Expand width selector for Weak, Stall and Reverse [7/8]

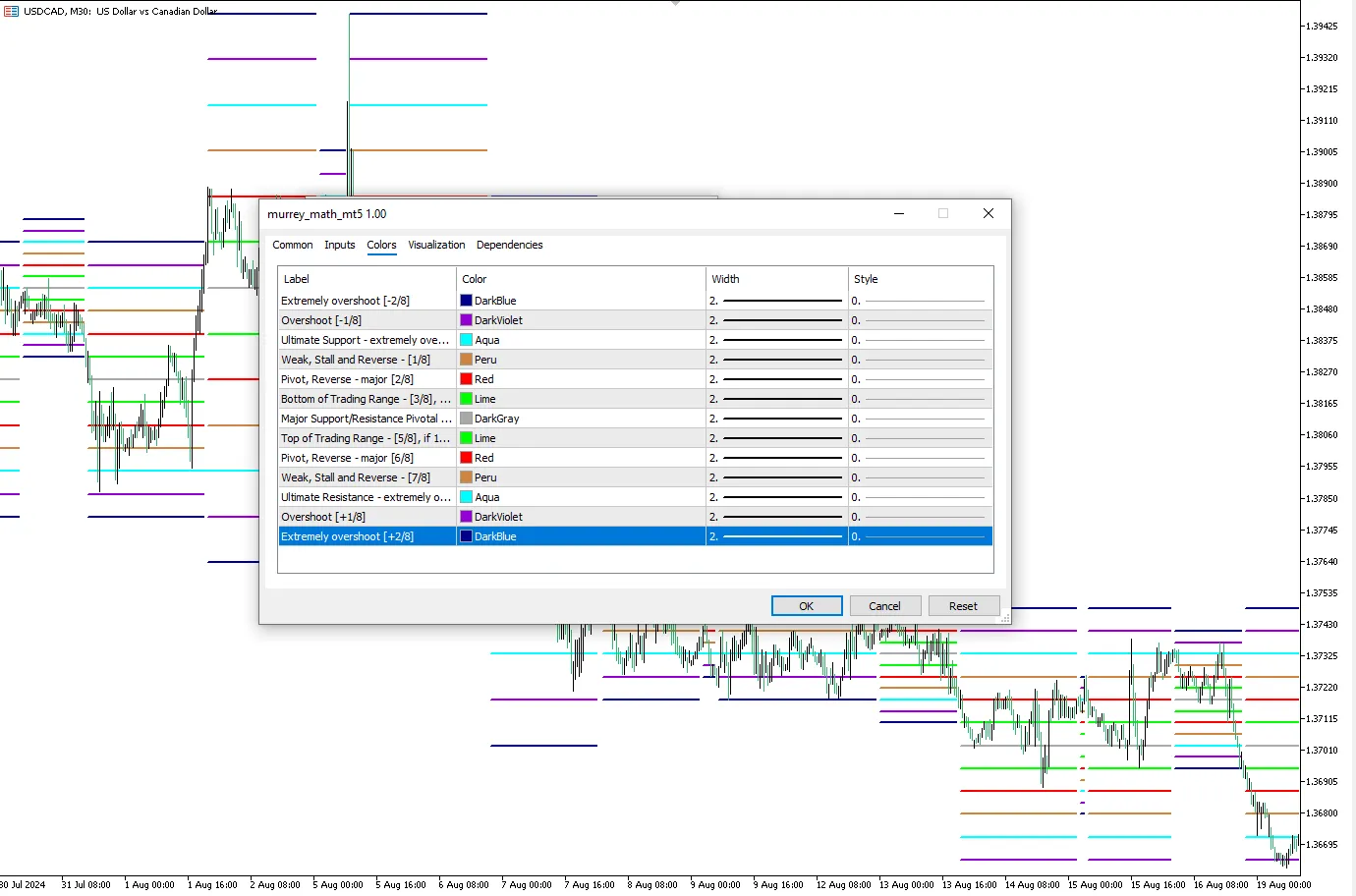tap(776, 477)
